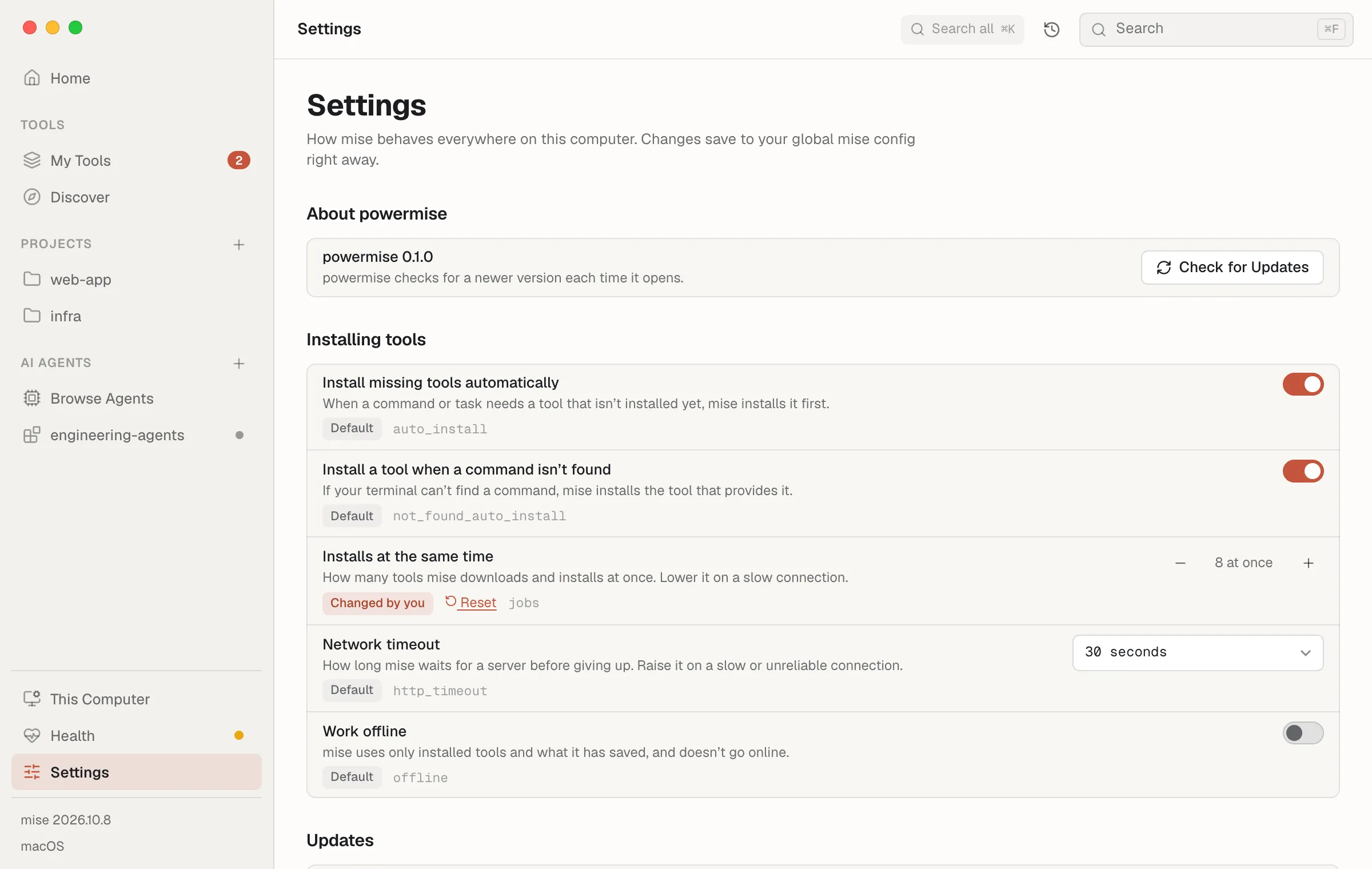Decrease installs at the same time with minus
The height and width of the screenshot is (869, 1372).
pyautogui.click(x=1180, y=563)
